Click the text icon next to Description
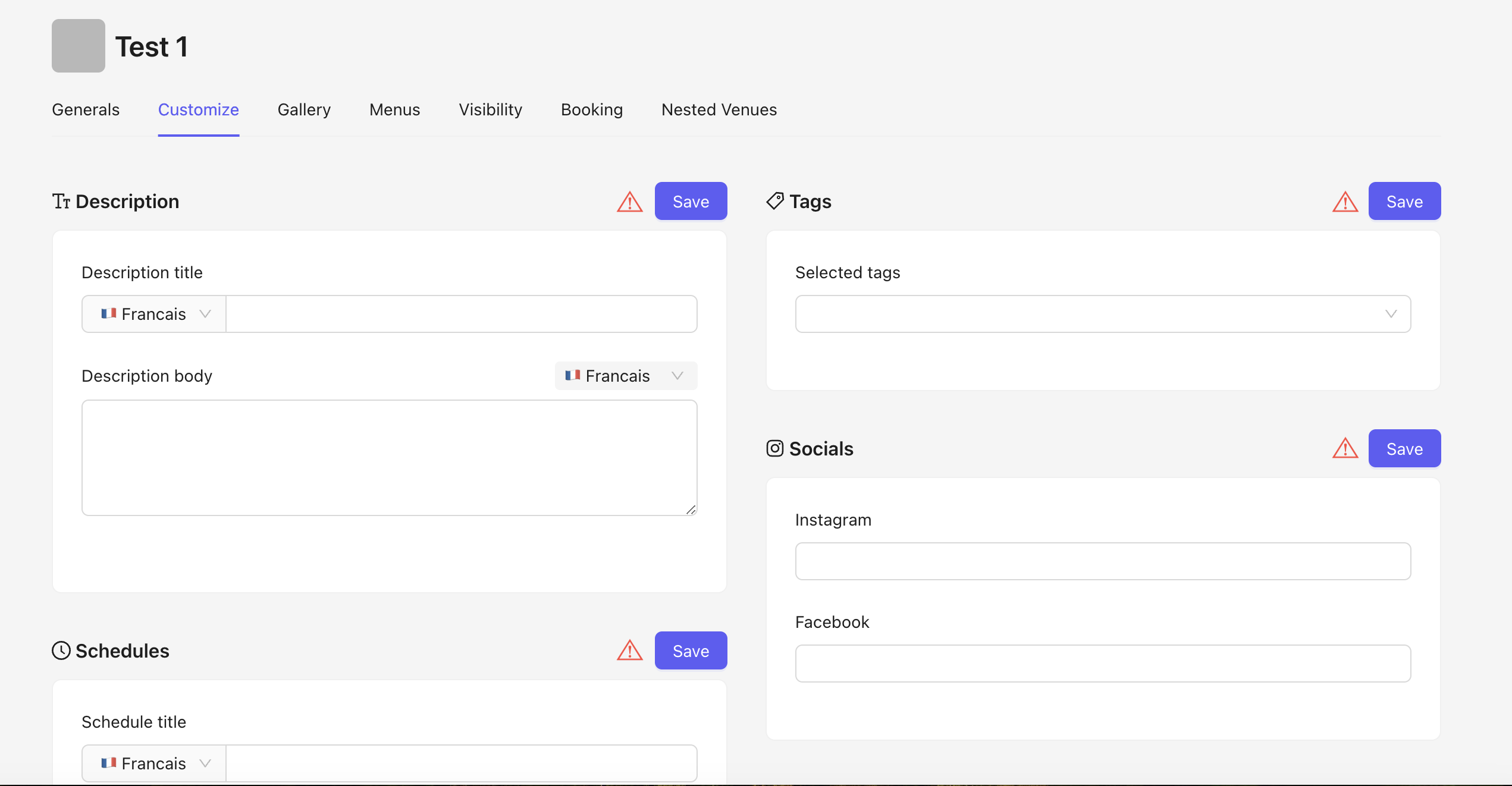Viewport: 1512px width, 786px height. 61,202
